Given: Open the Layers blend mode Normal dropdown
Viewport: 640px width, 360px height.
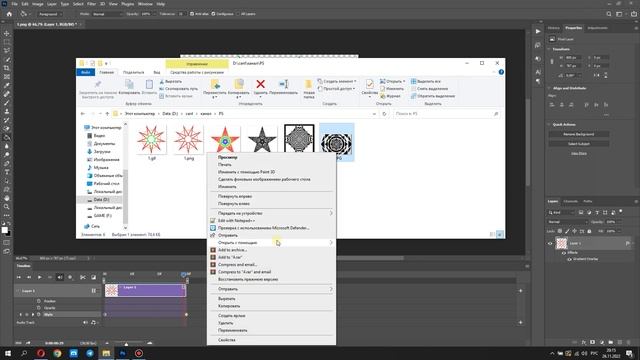Looking at the screenshot, I should pos(567,222).
